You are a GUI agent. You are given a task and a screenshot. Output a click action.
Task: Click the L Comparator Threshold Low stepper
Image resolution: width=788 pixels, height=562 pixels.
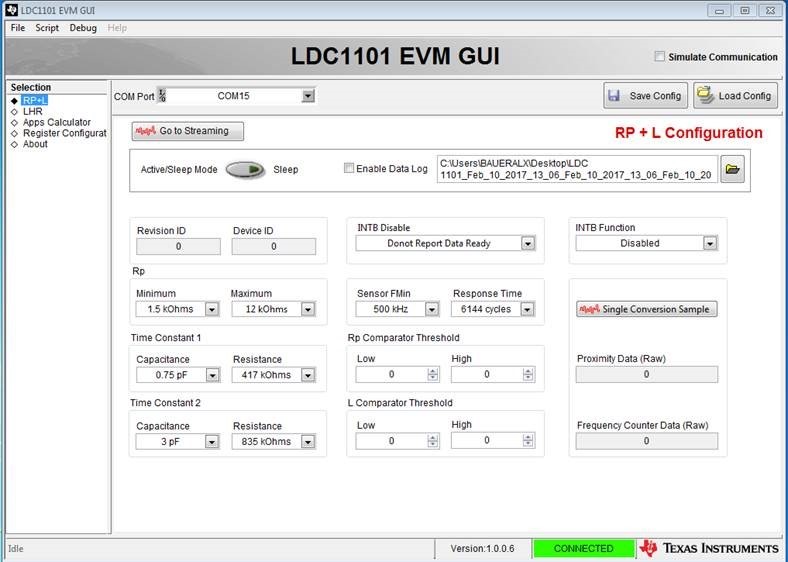(433, 441)
